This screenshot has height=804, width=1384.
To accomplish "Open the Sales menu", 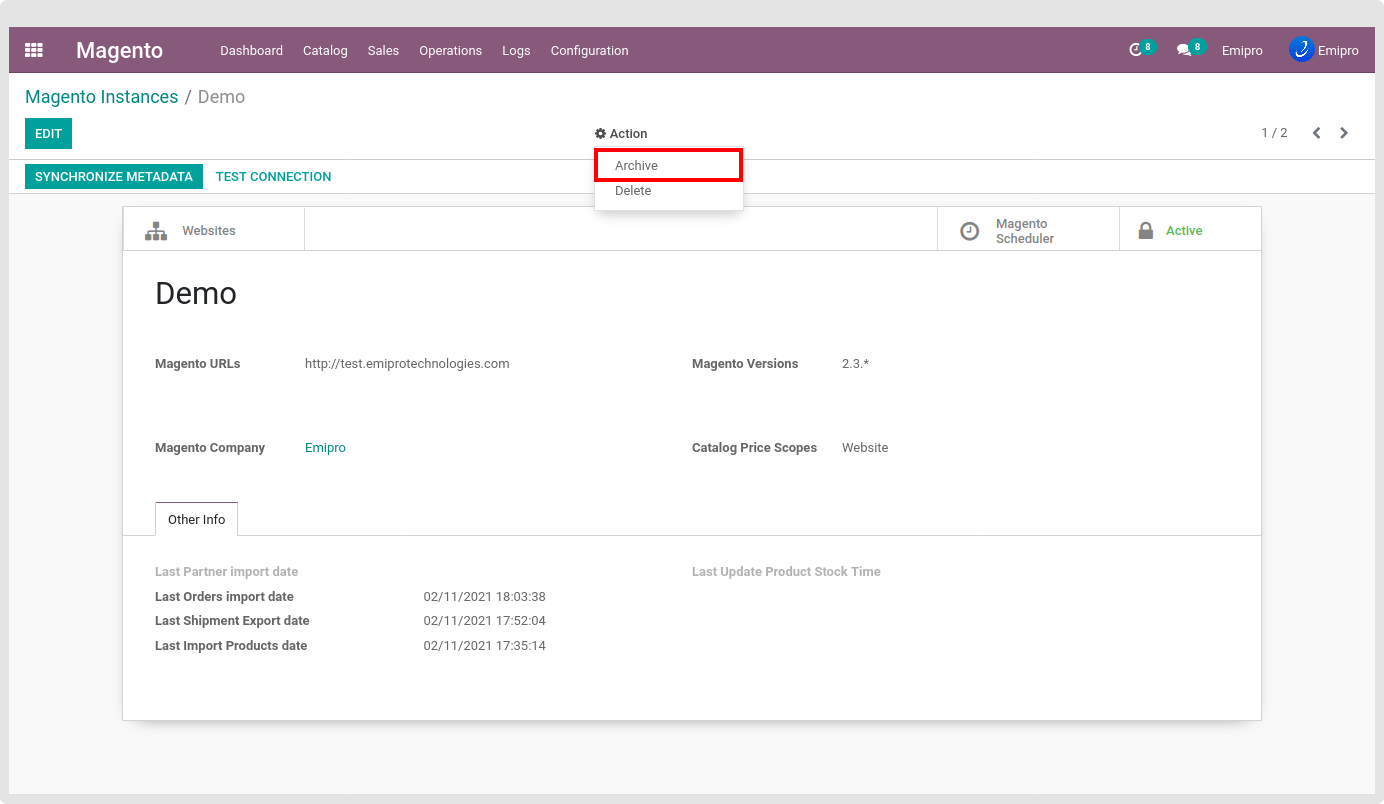I will pos(383,50).
